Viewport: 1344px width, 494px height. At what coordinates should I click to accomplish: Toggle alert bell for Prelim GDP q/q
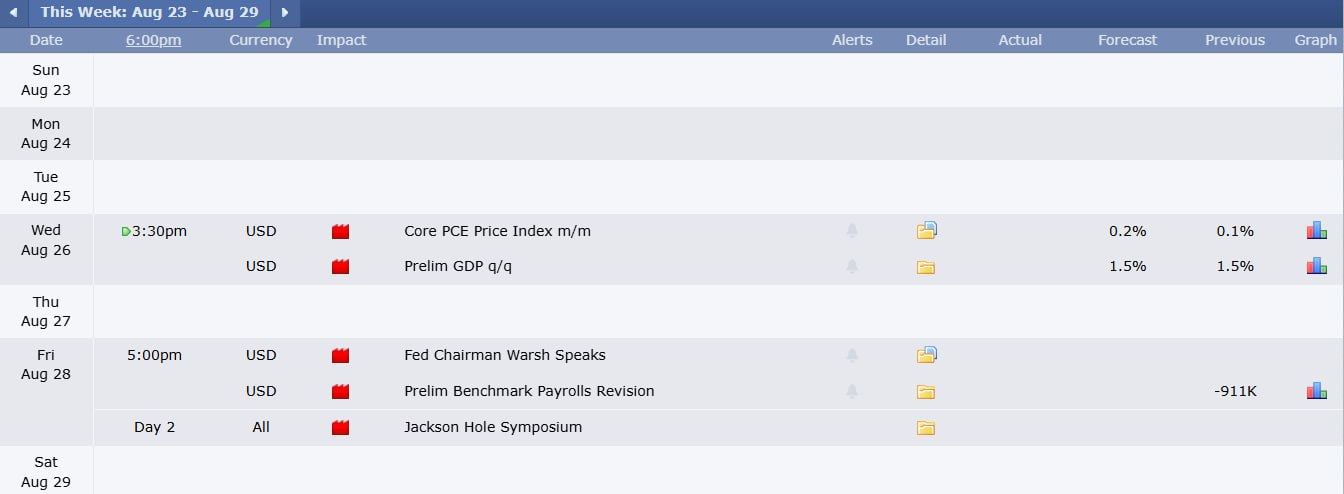click(852, 266)
